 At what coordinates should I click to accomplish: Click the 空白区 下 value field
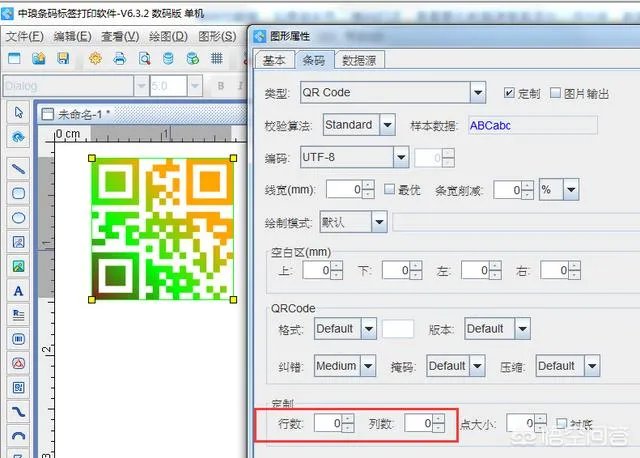396,270
